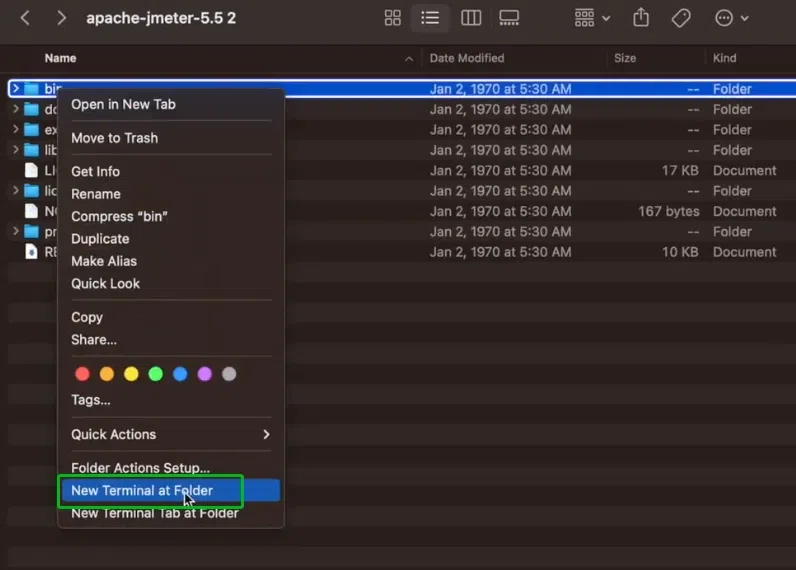The width and height of the screenshot is (796, 570).
Task: Expand the bin folder disclosure arrow
Action: (16, 88)
